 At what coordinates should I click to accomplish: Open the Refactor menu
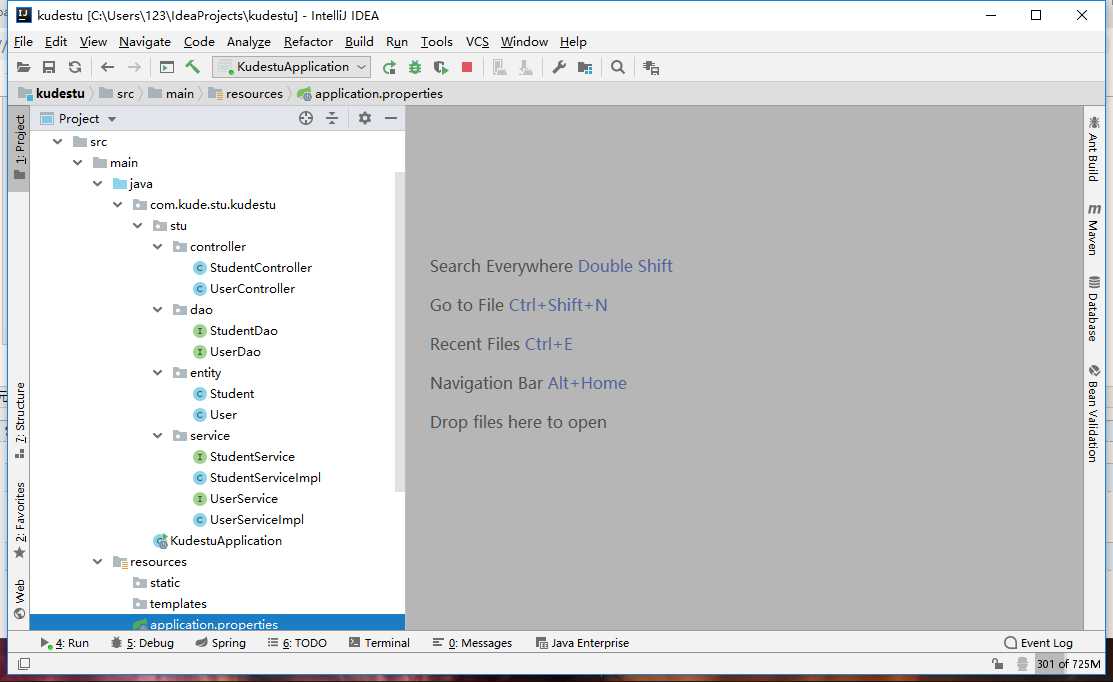[308, 42]
